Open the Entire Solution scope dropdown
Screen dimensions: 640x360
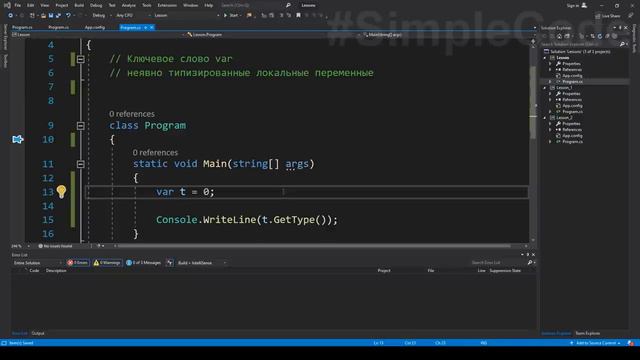click(37, 263)
